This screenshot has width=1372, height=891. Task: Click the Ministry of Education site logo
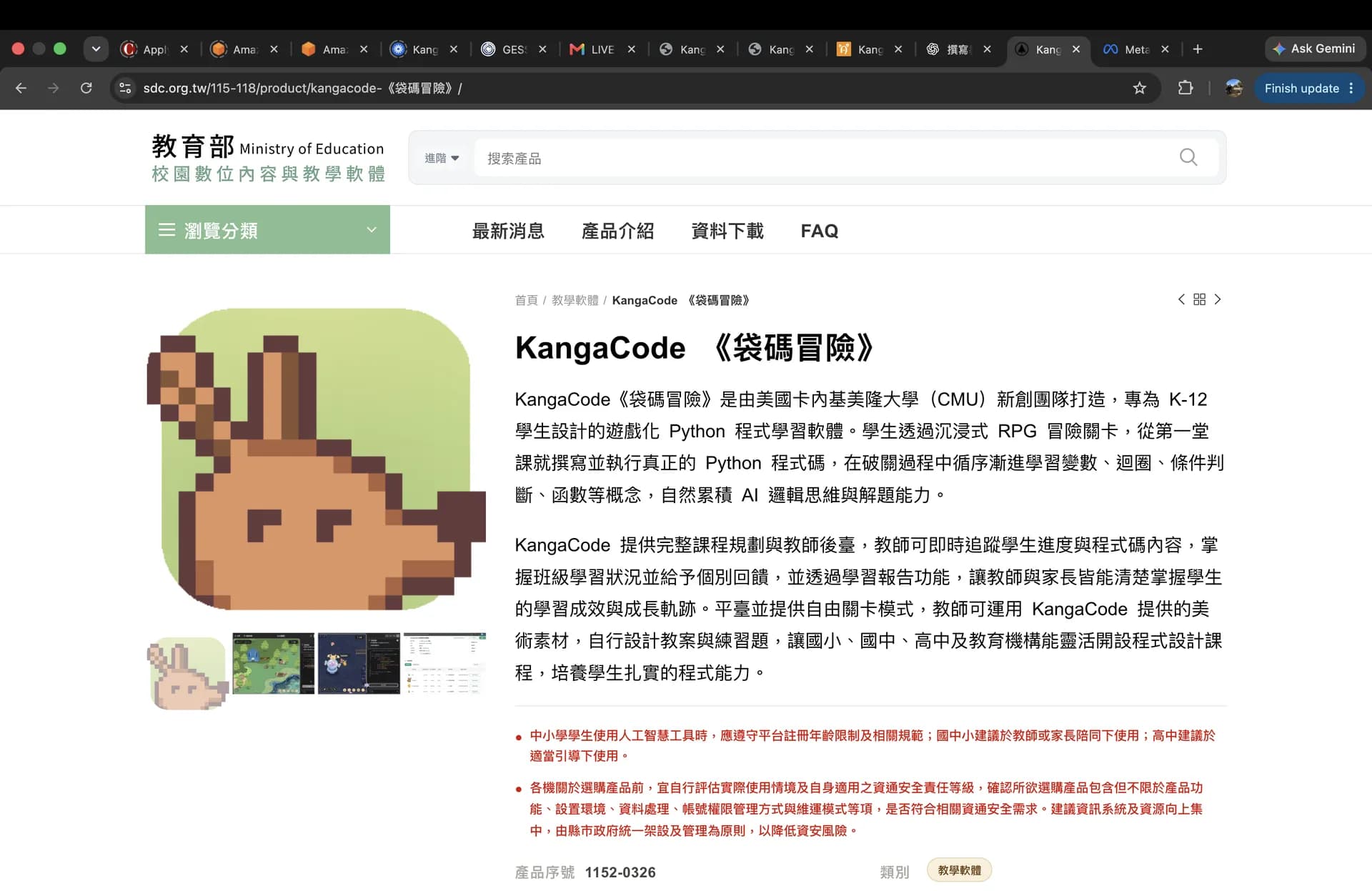click(268, 158)
